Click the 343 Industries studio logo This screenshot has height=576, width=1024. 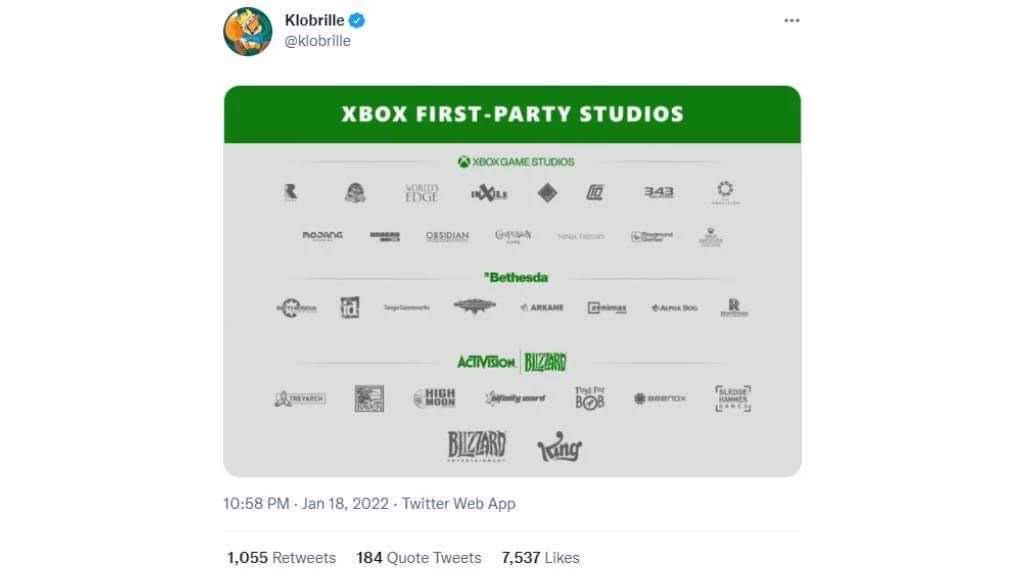[659, 192]
